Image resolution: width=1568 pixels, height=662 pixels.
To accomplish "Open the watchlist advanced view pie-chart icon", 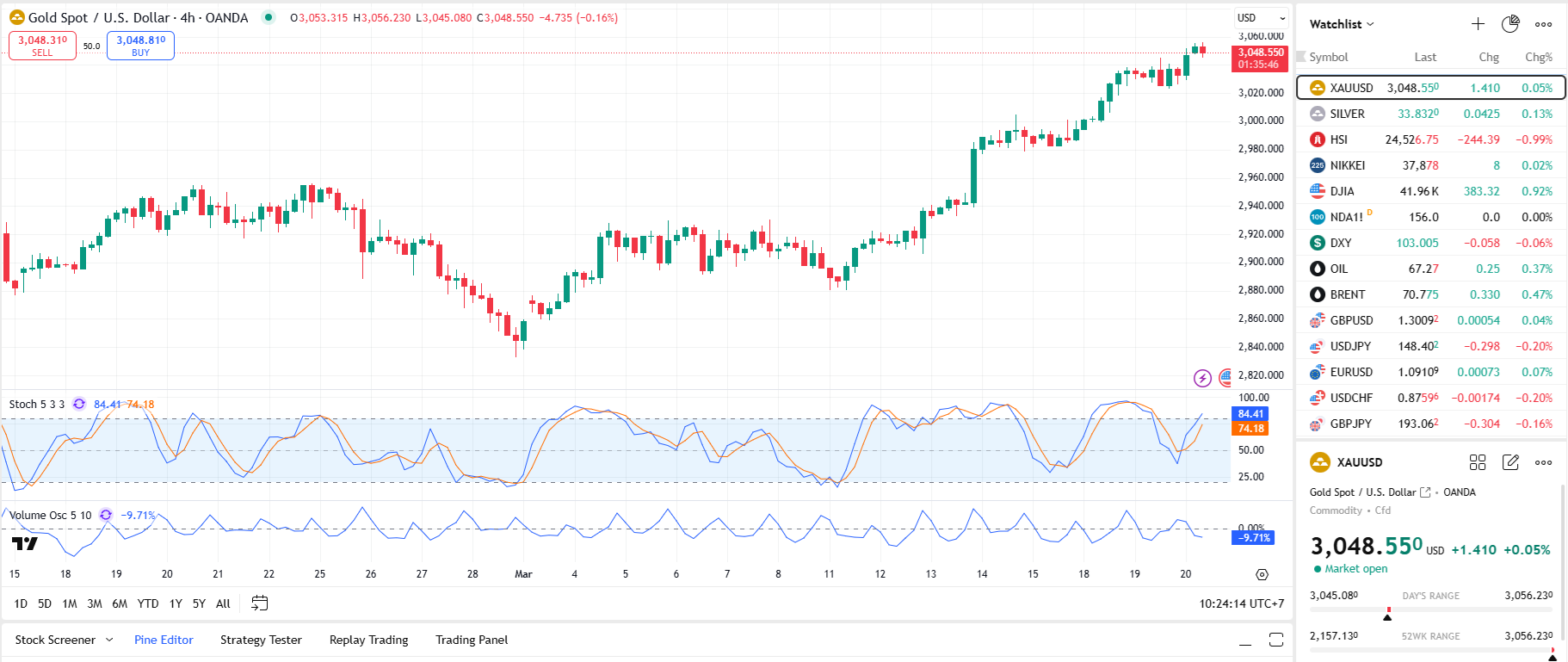I will [x=1510, y=24].
